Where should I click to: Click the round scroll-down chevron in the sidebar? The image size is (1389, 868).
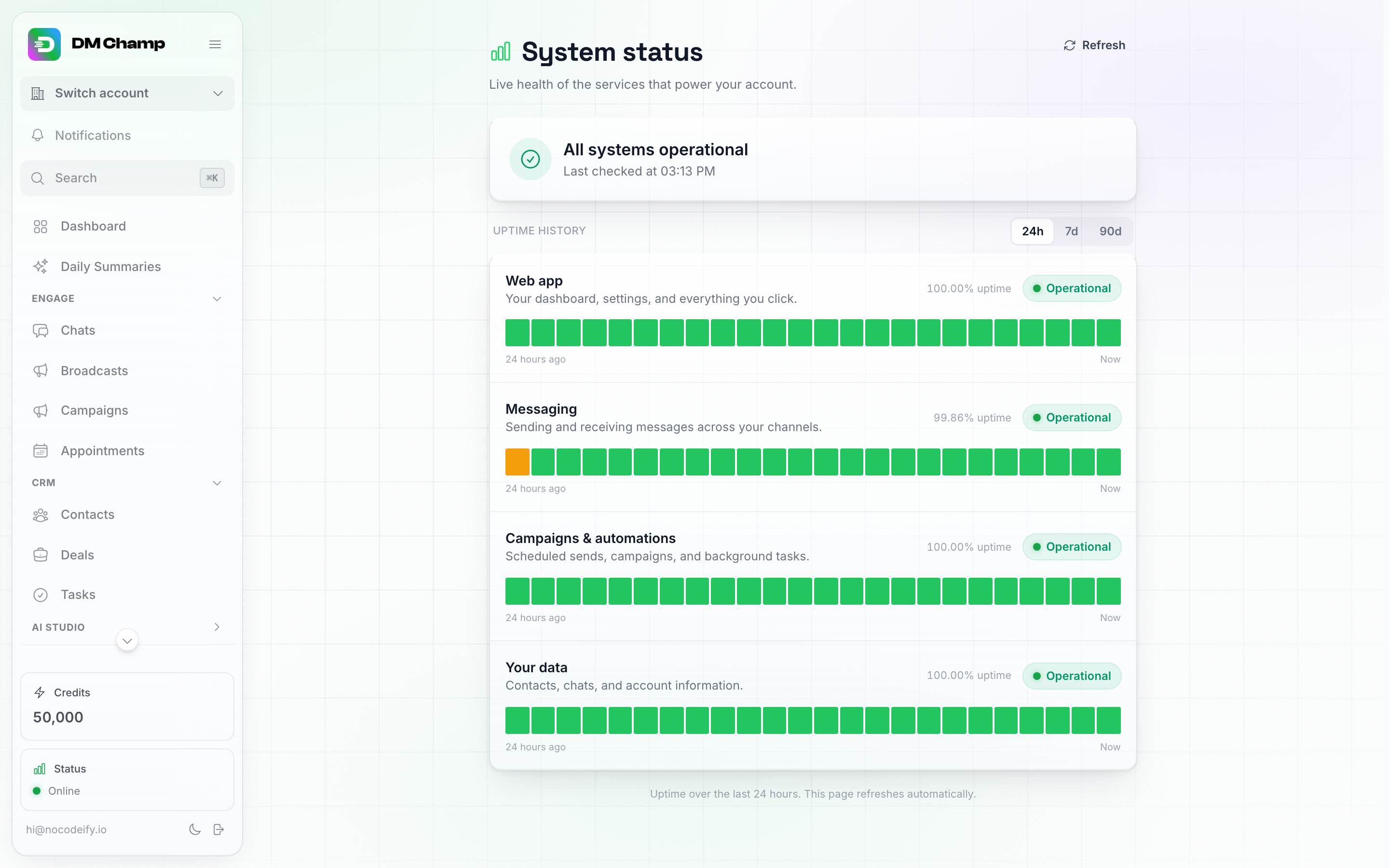(127, 641)
